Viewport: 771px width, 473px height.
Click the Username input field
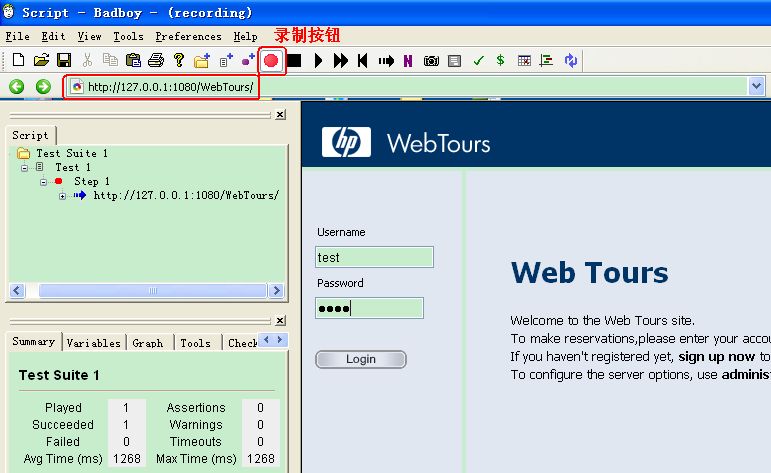(x=374, y=257)
